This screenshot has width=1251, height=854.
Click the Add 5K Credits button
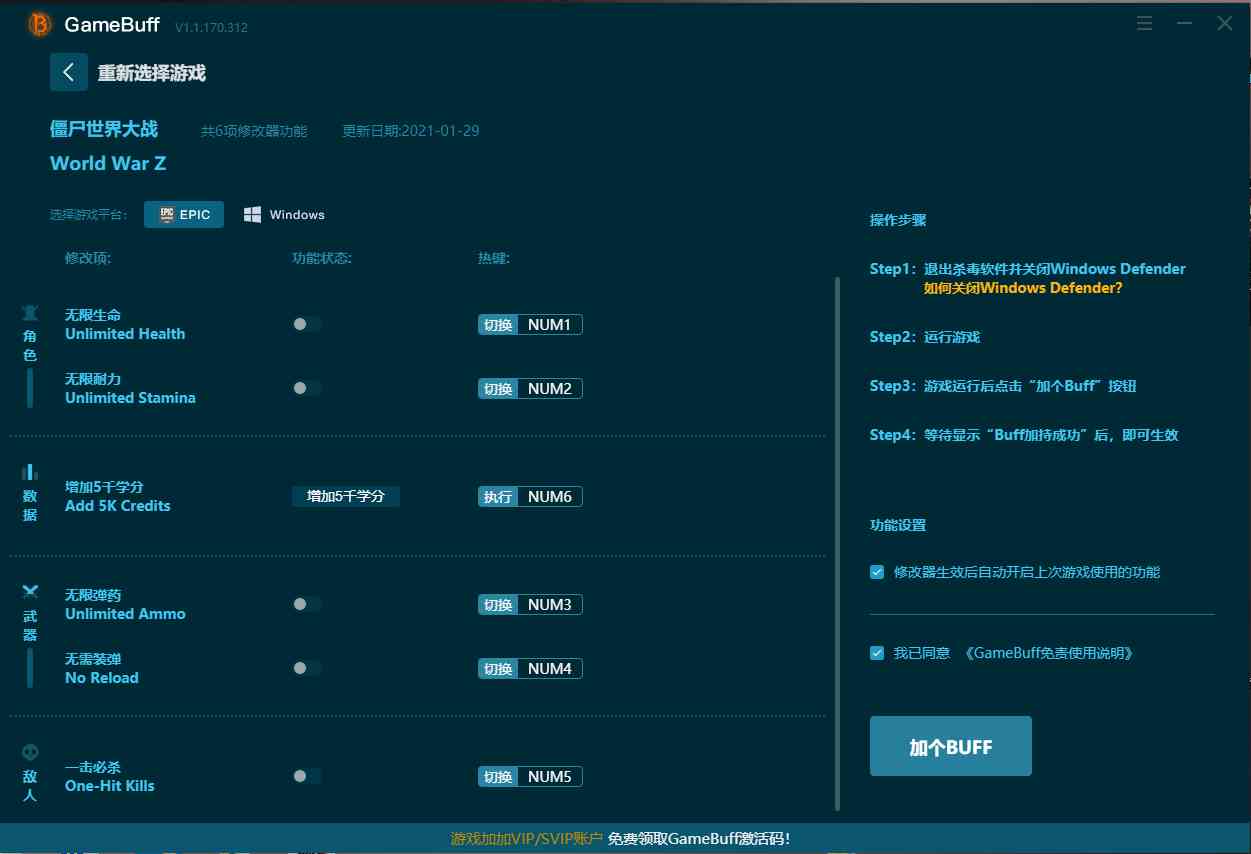pos(345,496)
